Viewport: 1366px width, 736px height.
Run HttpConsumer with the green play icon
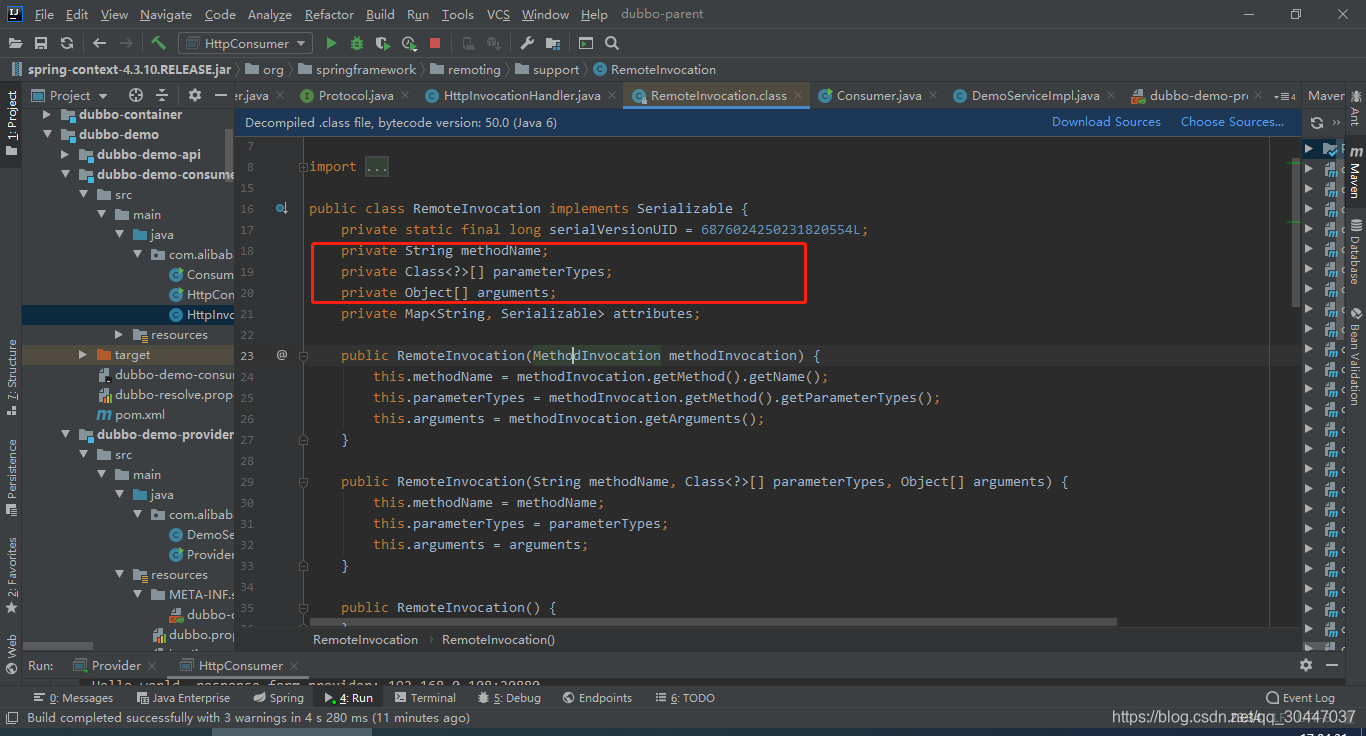click(x=331, y=43)
